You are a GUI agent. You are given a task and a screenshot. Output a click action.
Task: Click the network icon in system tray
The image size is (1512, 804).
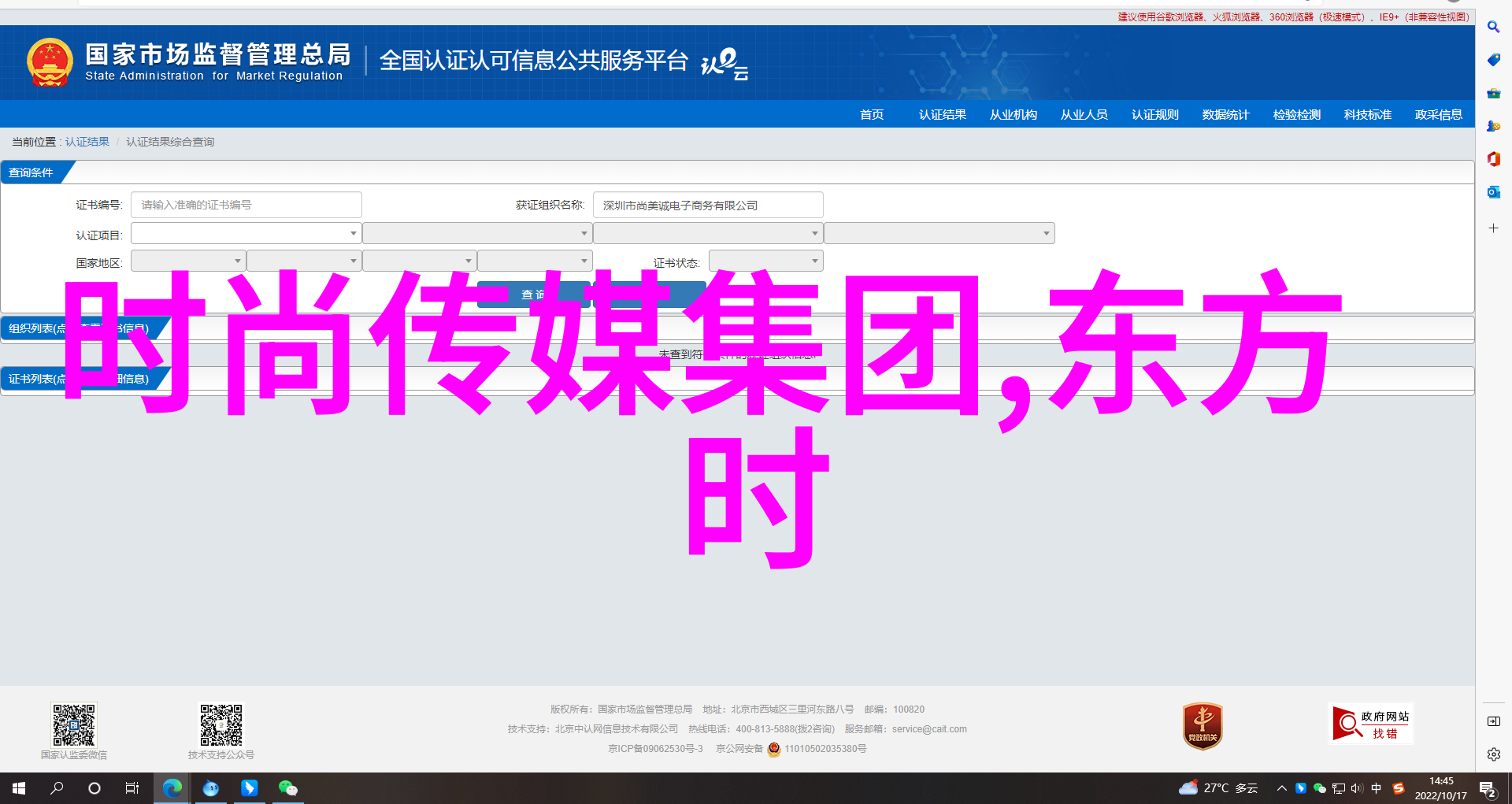click(1339, 788)
